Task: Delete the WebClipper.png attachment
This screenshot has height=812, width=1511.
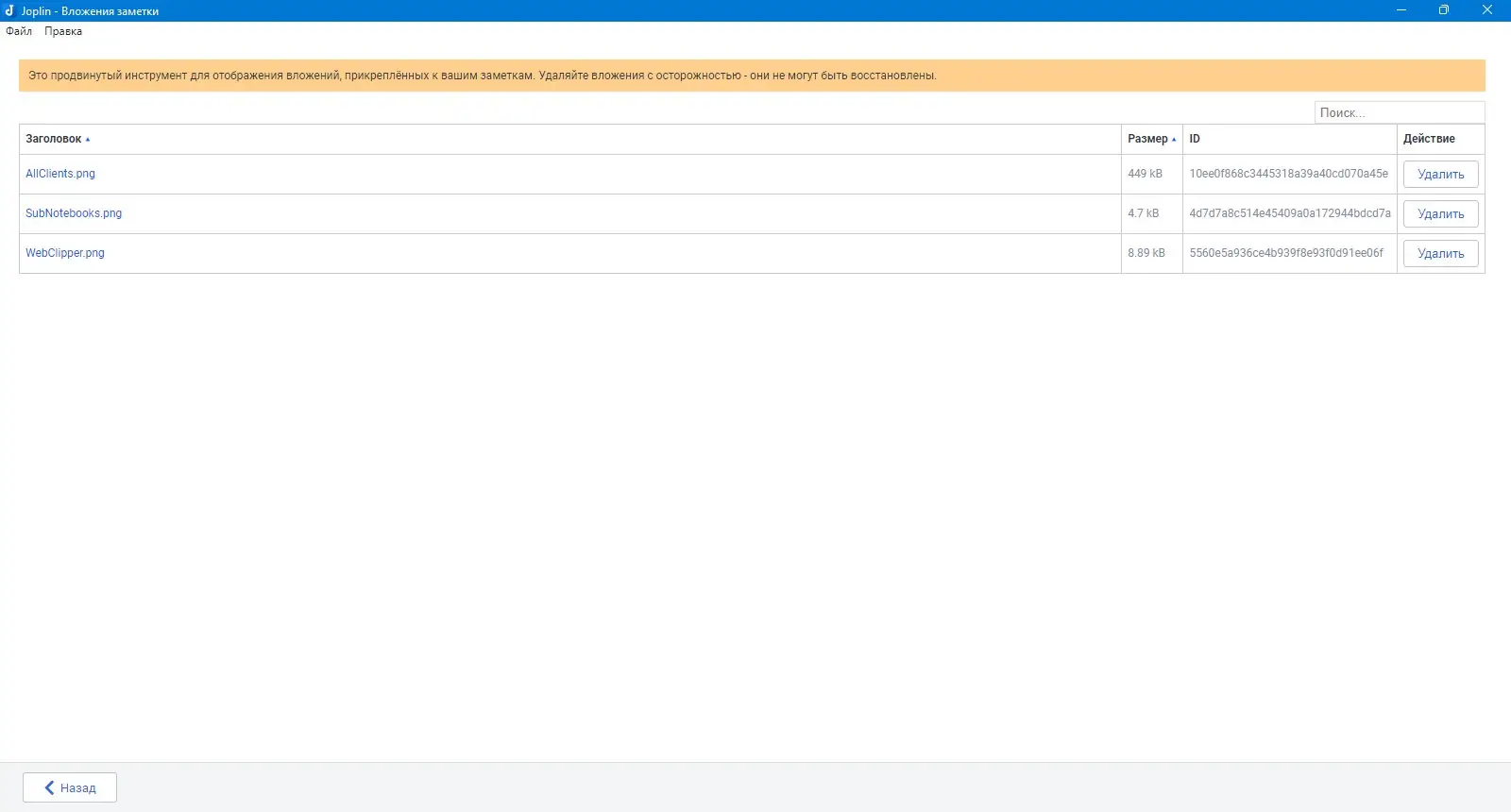Action: point(1441,254)
